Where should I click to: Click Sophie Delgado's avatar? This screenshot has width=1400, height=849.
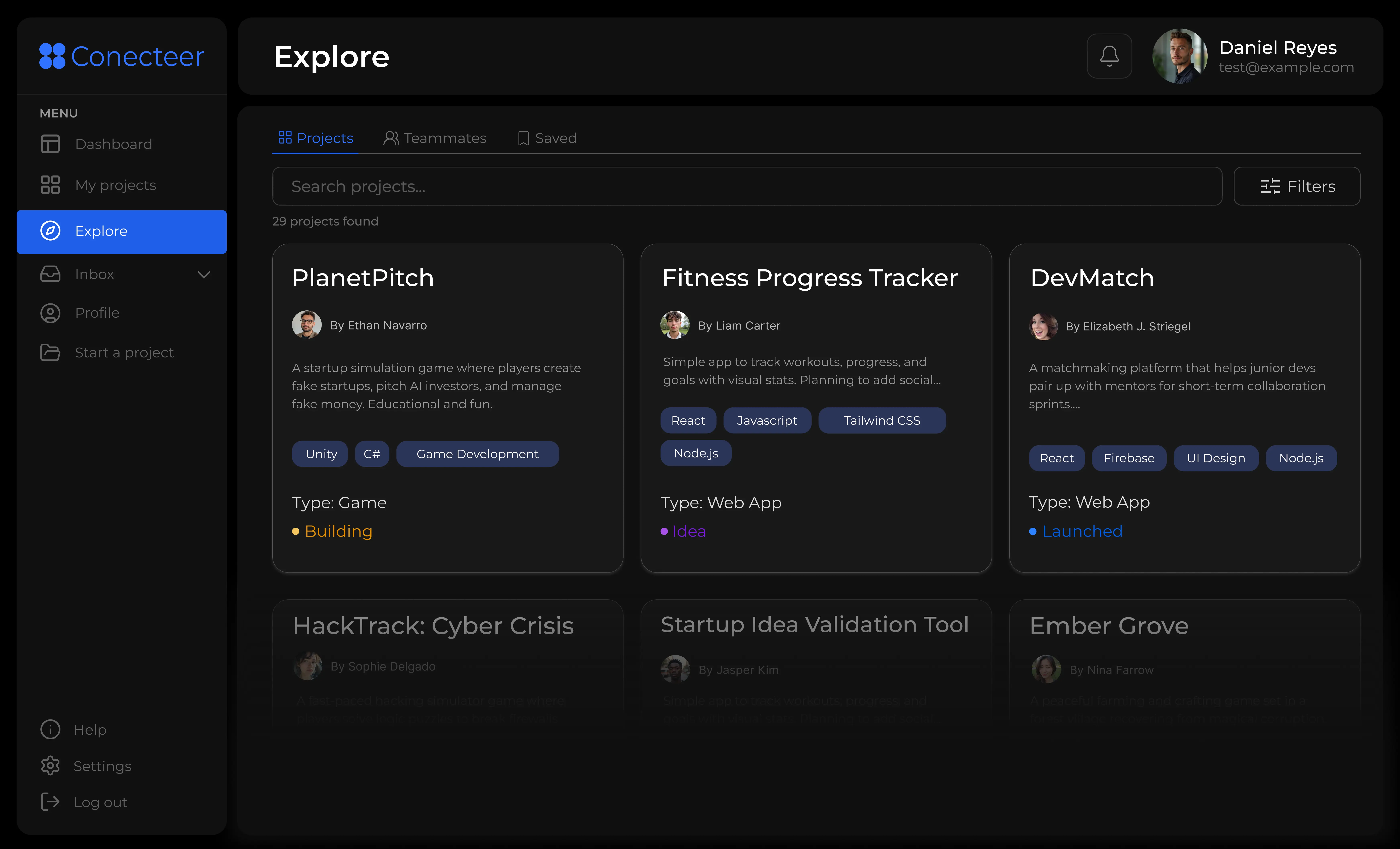pyautogui.click(x=308, y=666)
